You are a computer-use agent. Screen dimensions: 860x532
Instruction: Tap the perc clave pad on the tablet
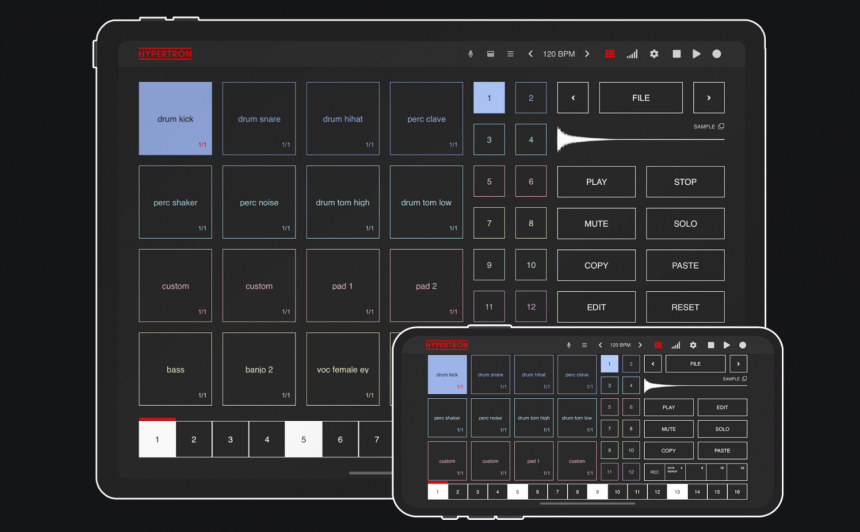coord(426,118)
